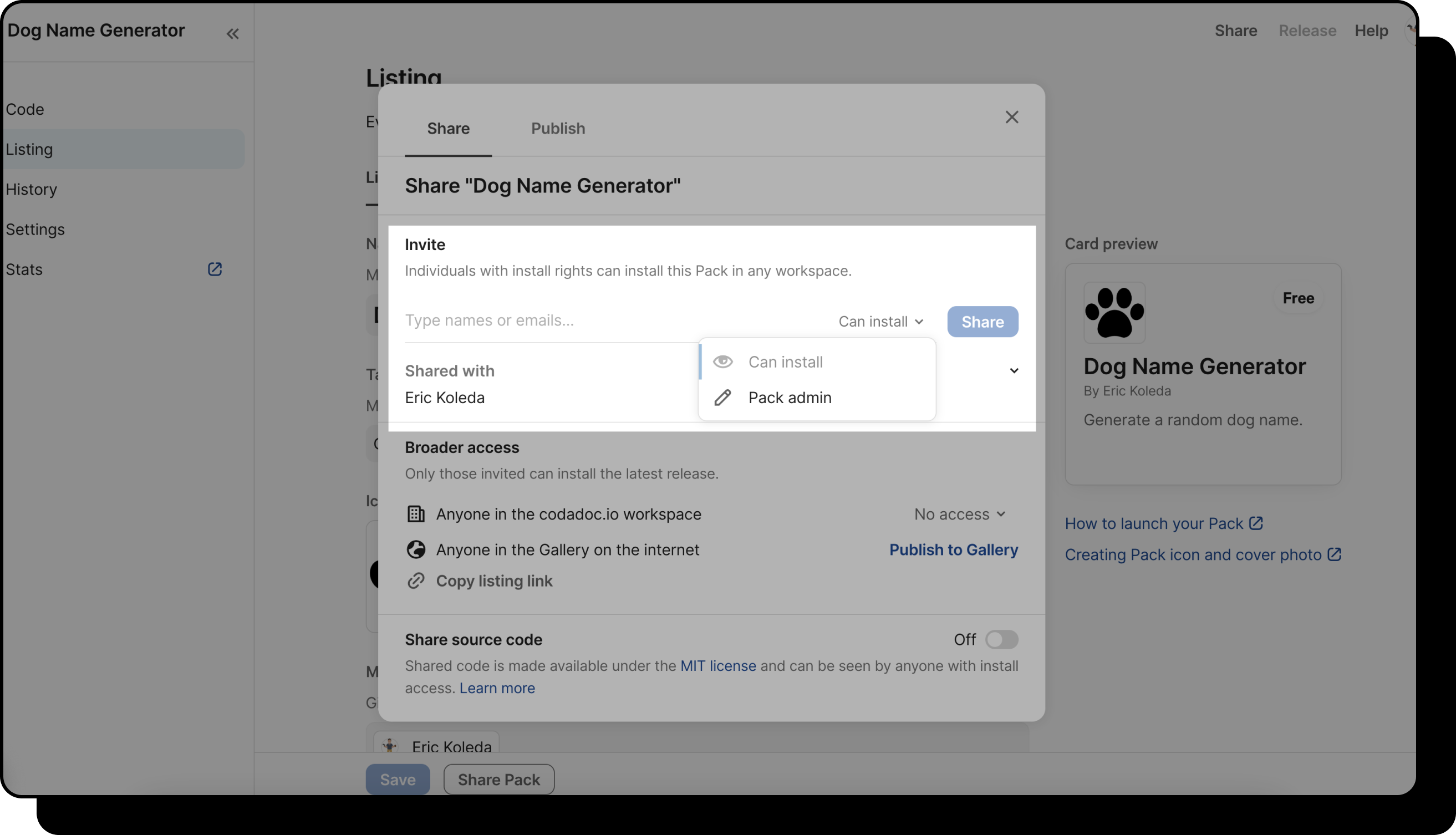Viewport: 1456px width, 835px height.
Task: Click the paw icon in Card preview
Action: point(1114,313)
